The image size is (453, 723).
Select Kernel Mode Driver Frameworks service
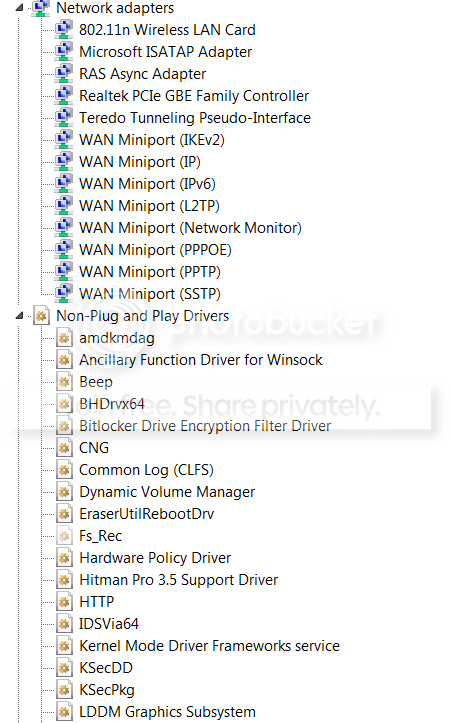click(209, 646)
